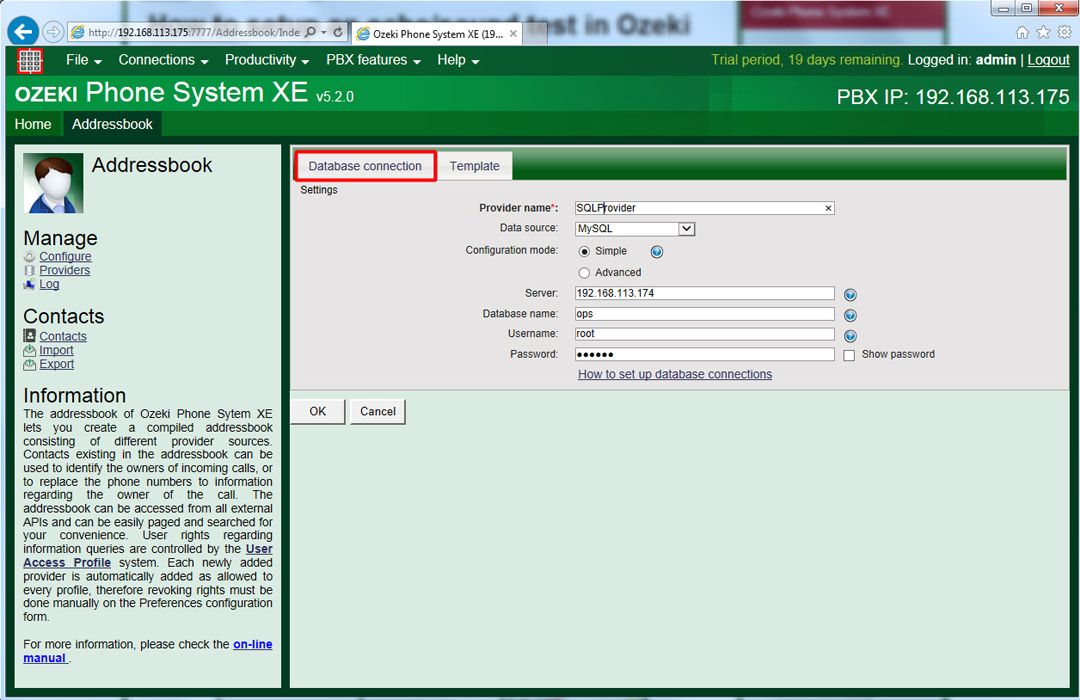The image size is (1080, 700).
Task: Open the Providers link
Action: pos(65,270)
